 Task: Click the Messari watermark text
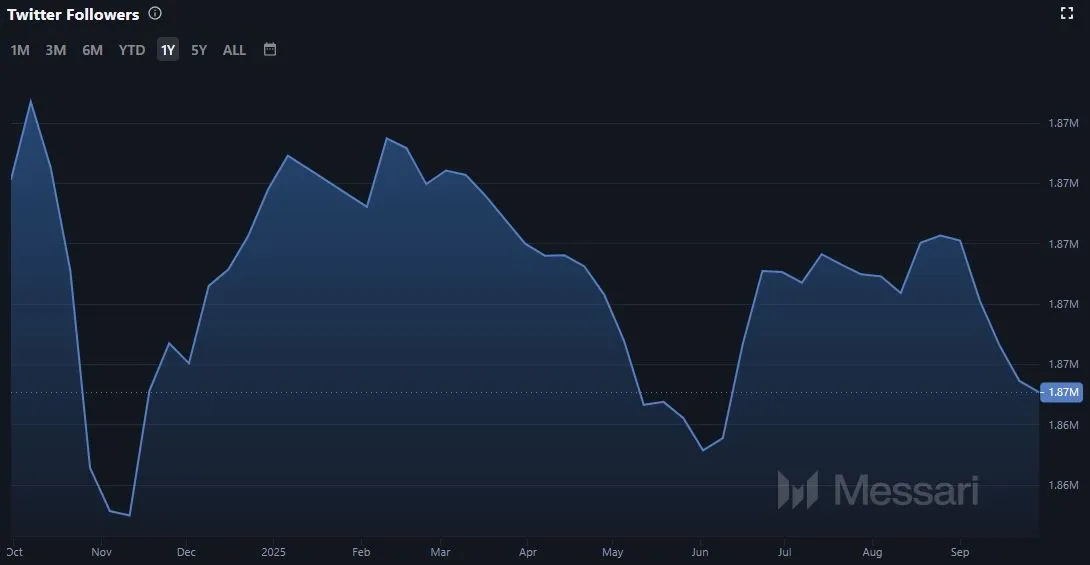905,490
